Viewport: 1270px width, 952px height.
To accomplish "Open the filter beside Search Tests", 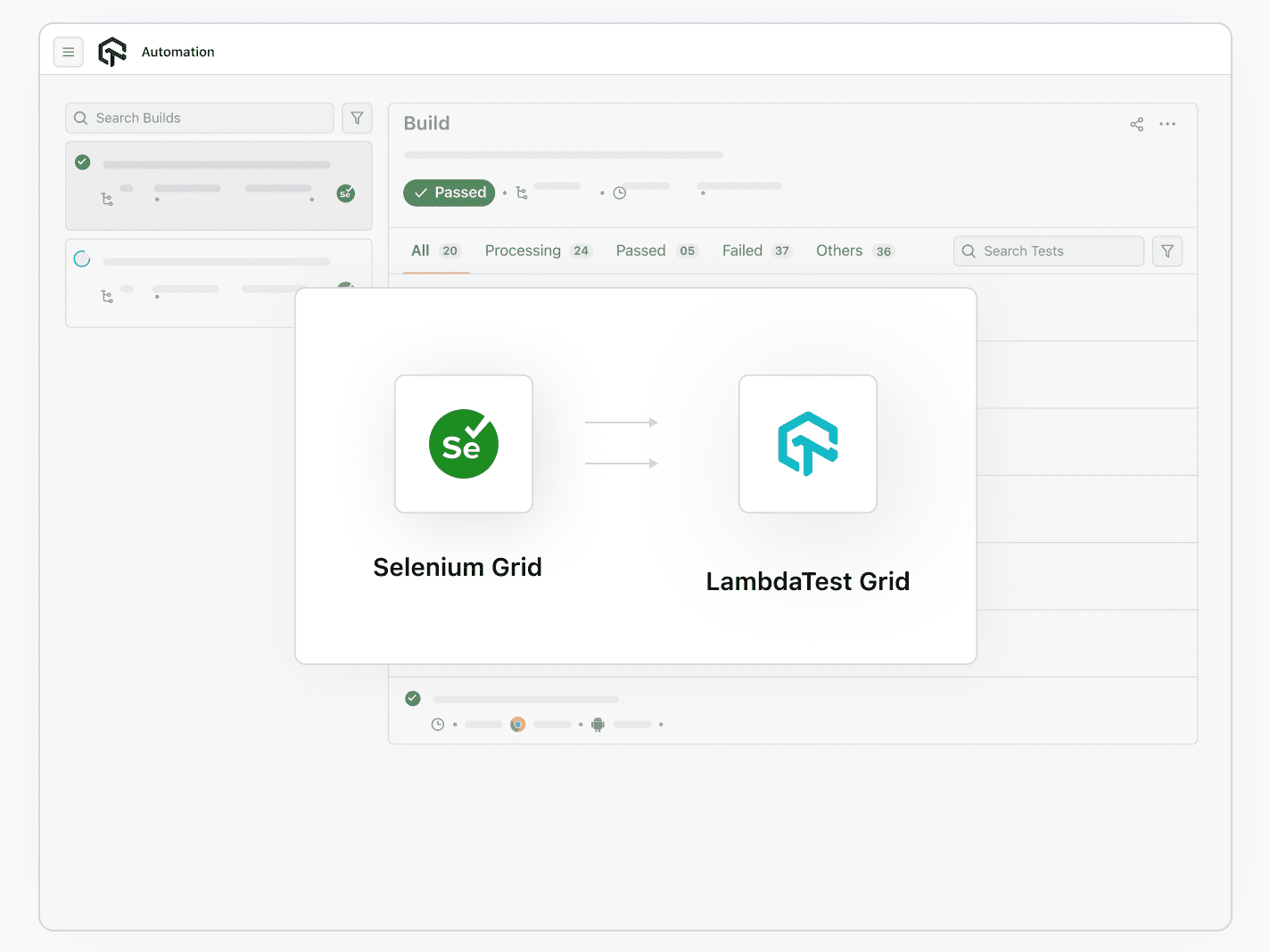I will pos(1167,250).
